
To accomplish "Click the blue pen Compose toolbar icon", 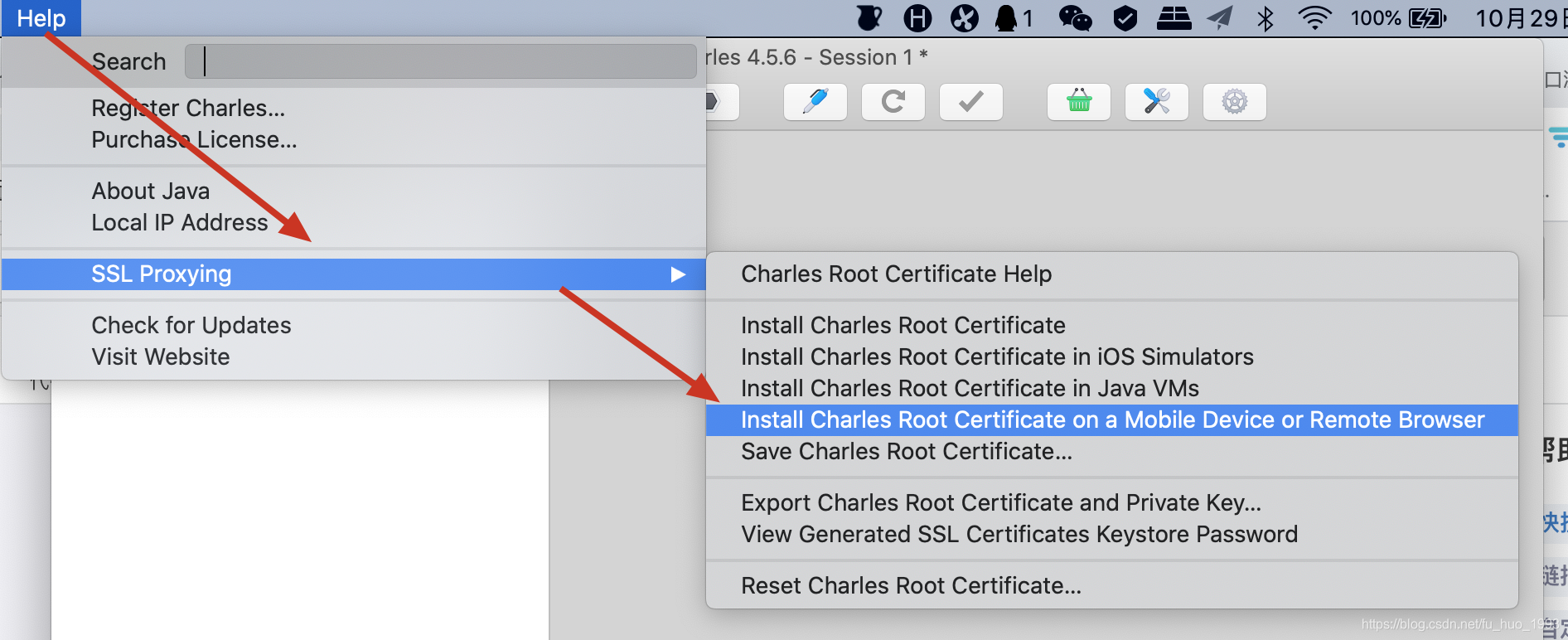I will (815, 102).
